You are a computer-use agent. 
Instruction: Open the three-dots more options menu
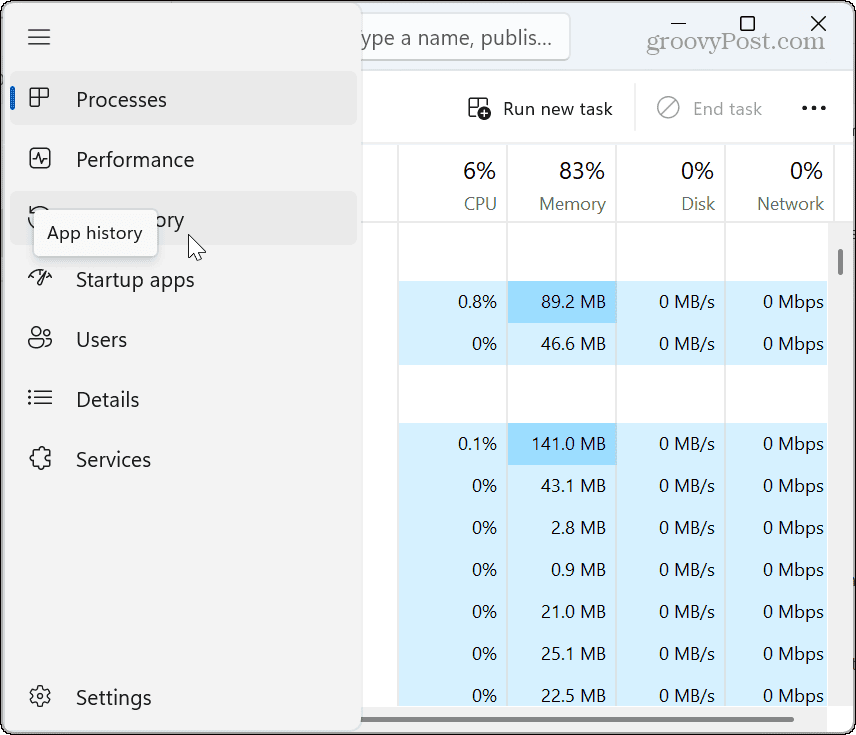(x=813, y=108)
